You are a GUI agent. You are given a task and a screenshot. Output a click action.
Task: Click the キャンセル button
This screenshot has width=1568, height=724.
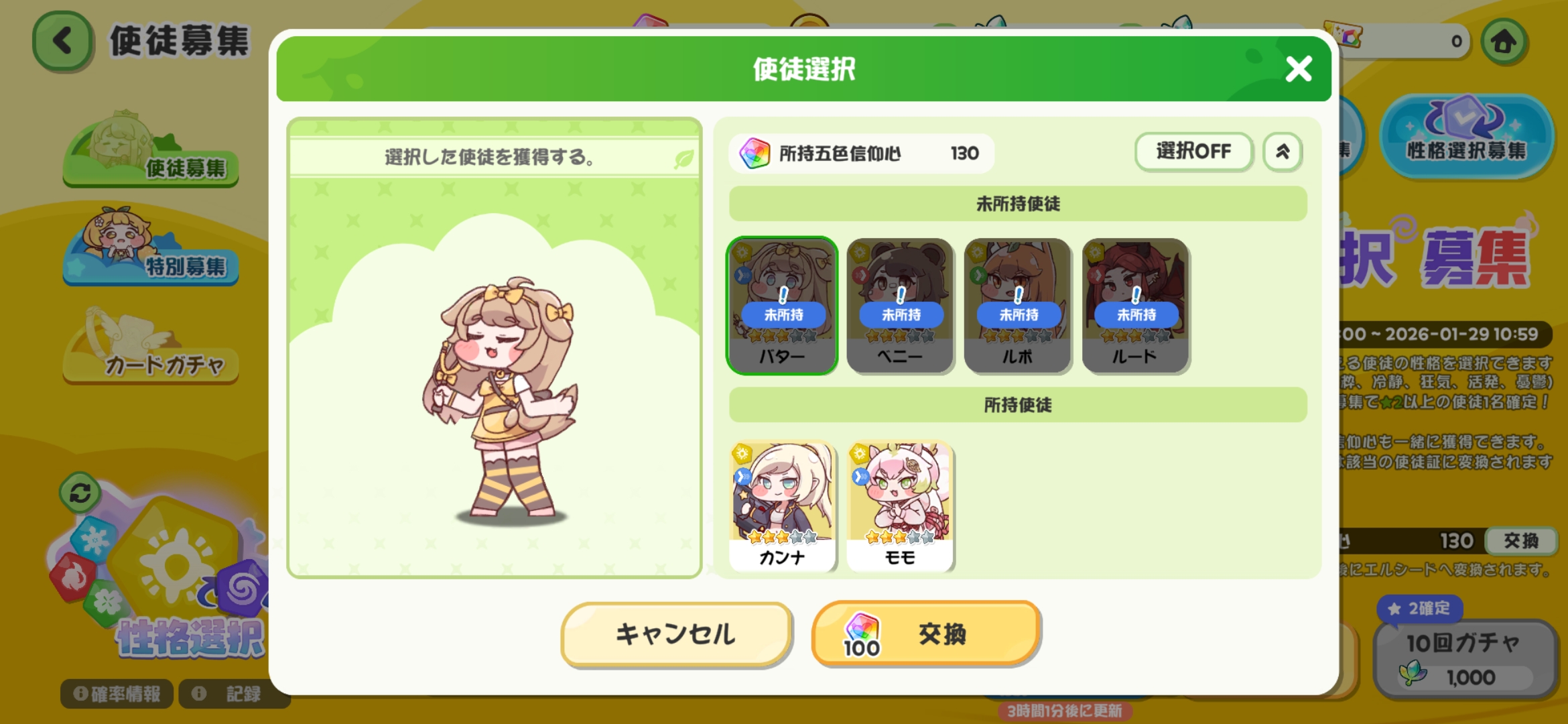pyautogui.click(x=677, y=634)
